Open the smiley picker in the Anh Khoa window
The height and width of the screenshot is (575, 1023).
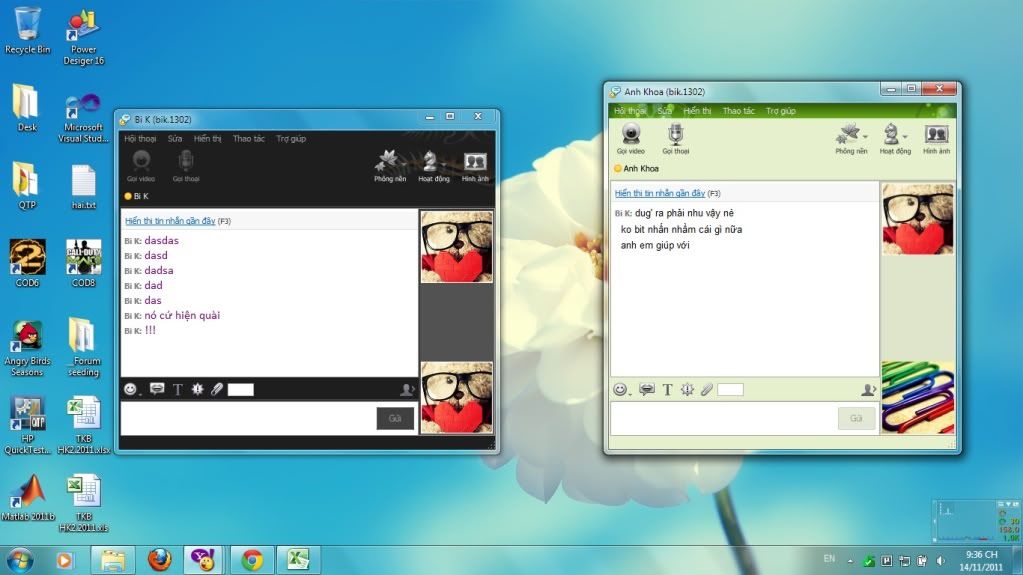click(620, 390)
